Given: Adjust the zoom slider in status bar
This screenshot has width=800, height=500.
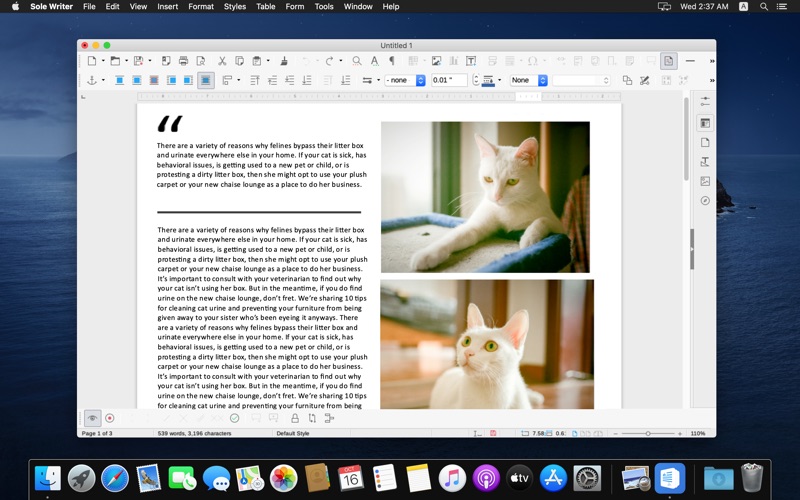Looking at the screenshot, I should coord(648,433).
